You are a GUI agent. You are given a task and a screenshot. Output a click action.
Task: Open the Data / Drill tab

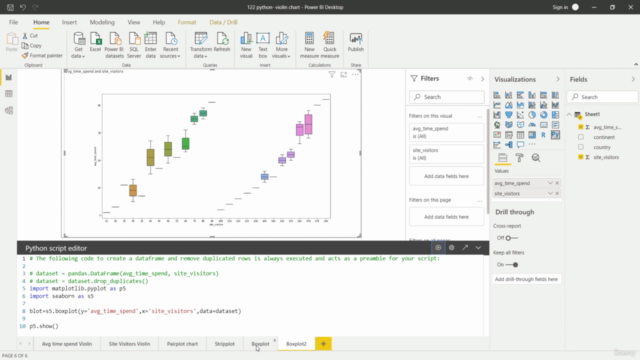point(223,22)
